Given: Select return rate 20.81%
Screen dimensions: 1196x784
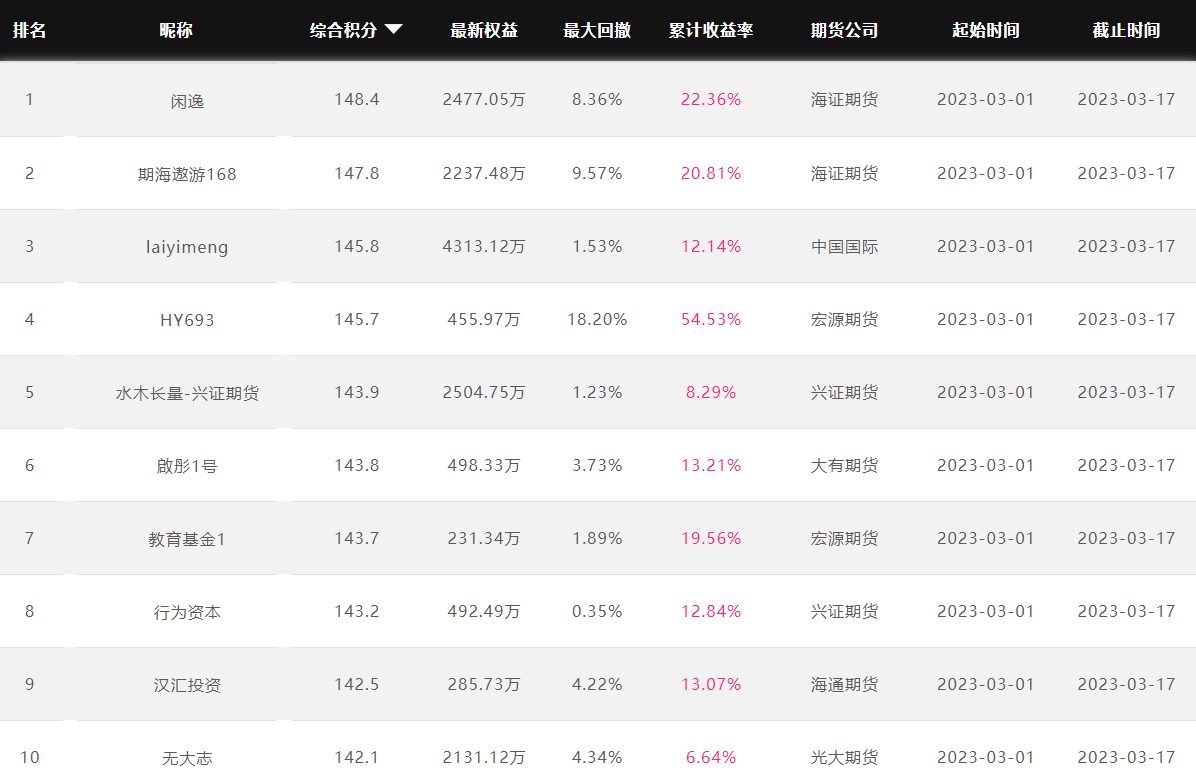Looking at the screenshot, I should pos(711,173).
